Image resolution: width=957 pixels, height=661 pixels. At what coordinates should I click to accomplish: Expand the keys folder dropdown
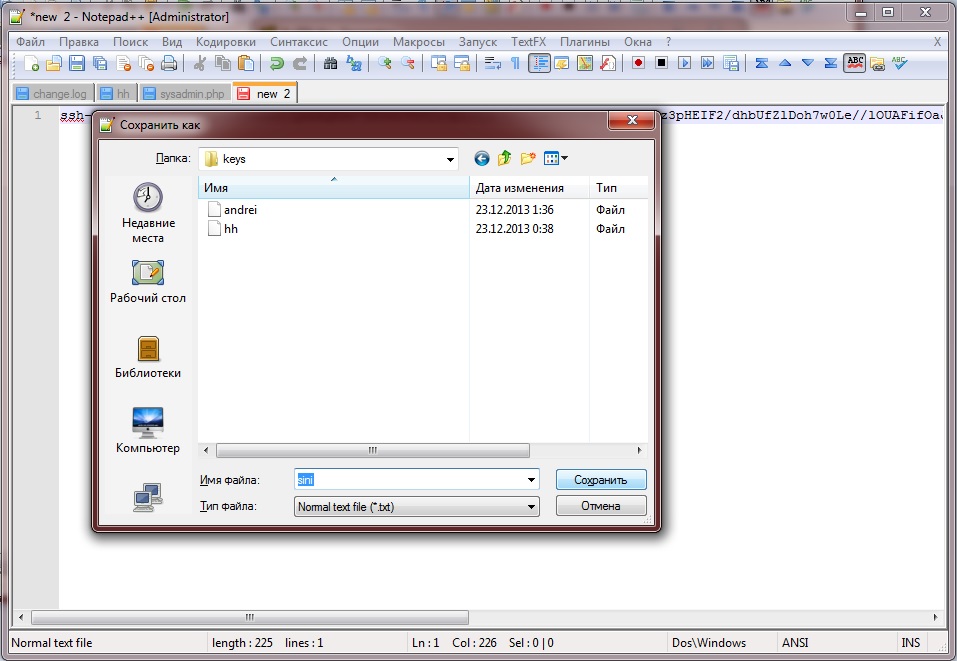(450, 159)
